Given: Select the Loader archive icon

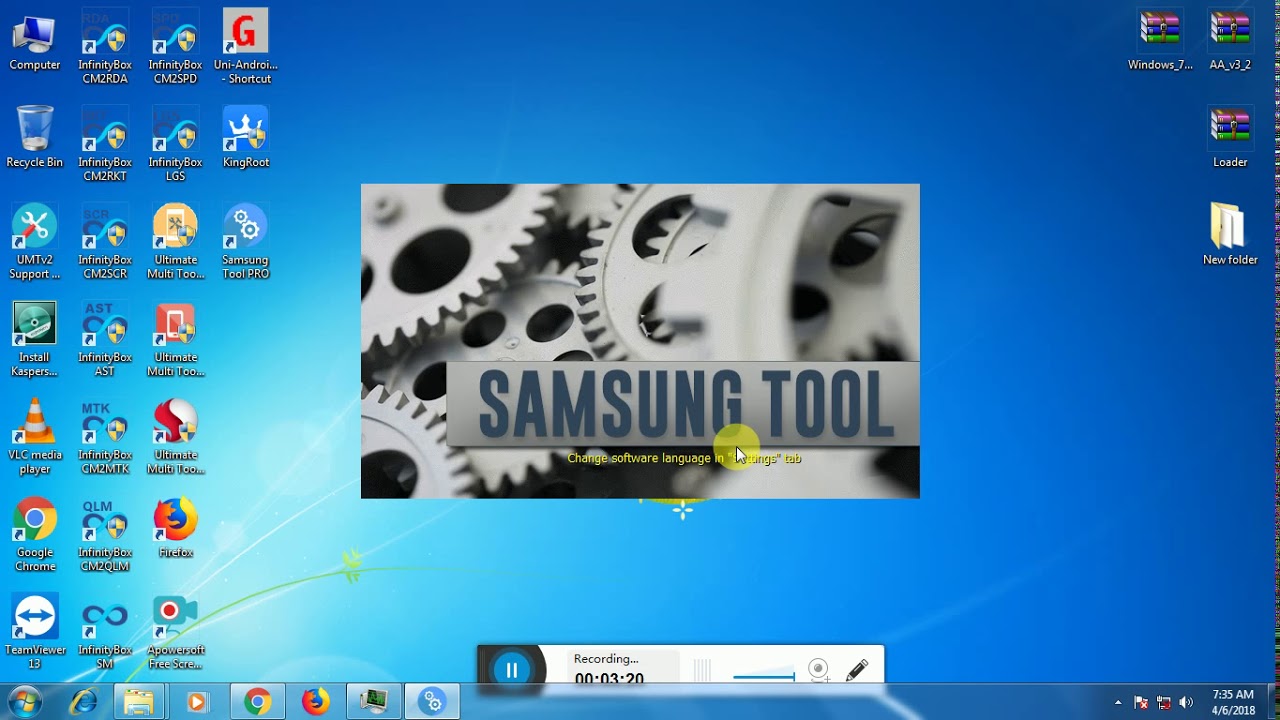Looking at the screenshot, I should [x=1230, y=138].
